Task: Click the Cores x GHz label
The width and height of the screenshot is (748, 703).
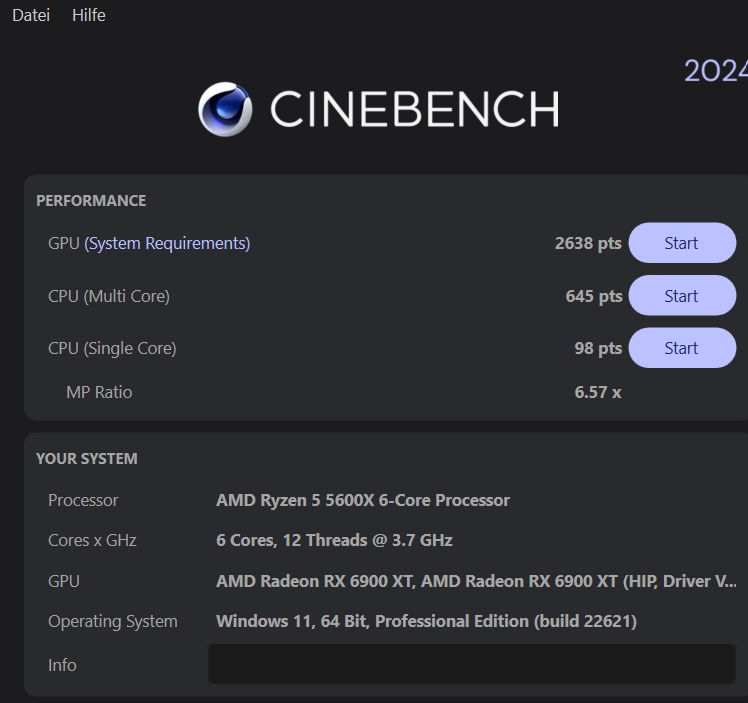Action: click(92, 540)
